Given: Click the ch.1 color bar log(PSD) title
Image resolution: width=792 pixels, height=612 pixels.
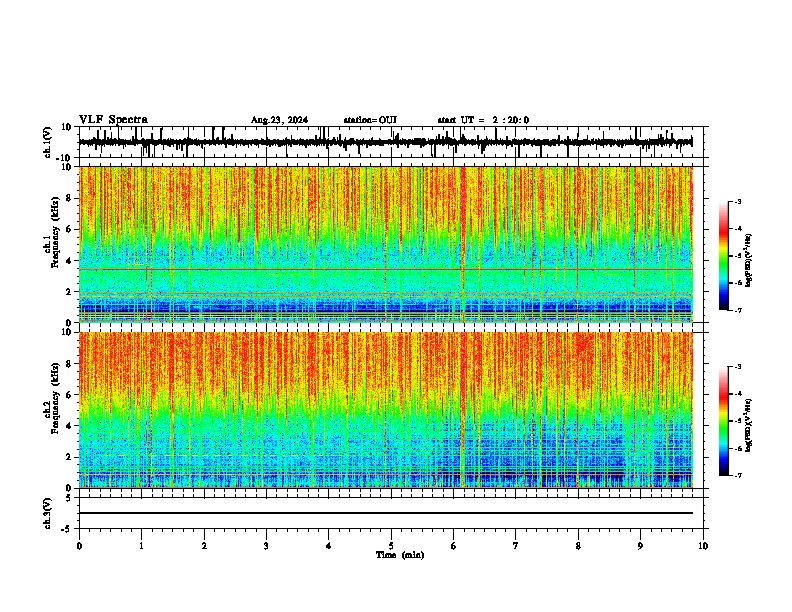Looking at the screenshot, I should (748, 261).
